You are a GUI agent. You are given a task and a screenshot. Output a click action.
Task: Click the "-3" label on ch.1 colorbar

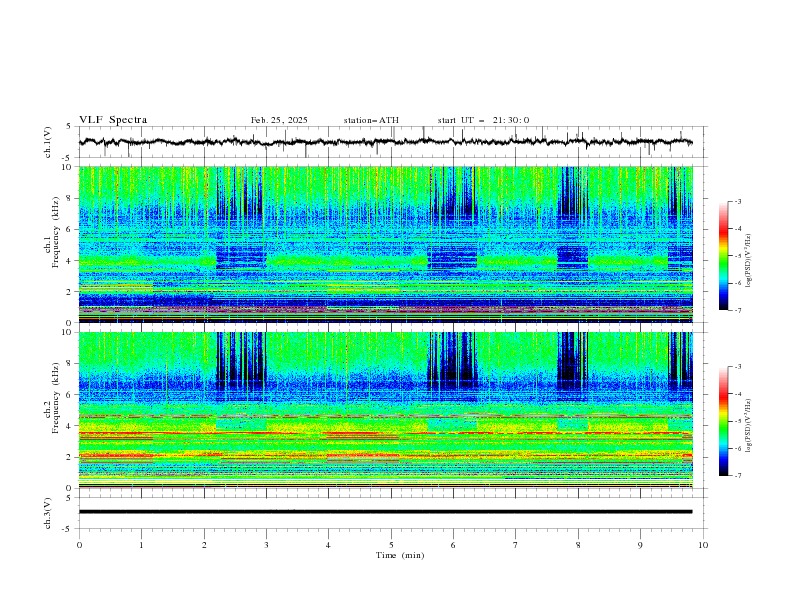[737, 201]
